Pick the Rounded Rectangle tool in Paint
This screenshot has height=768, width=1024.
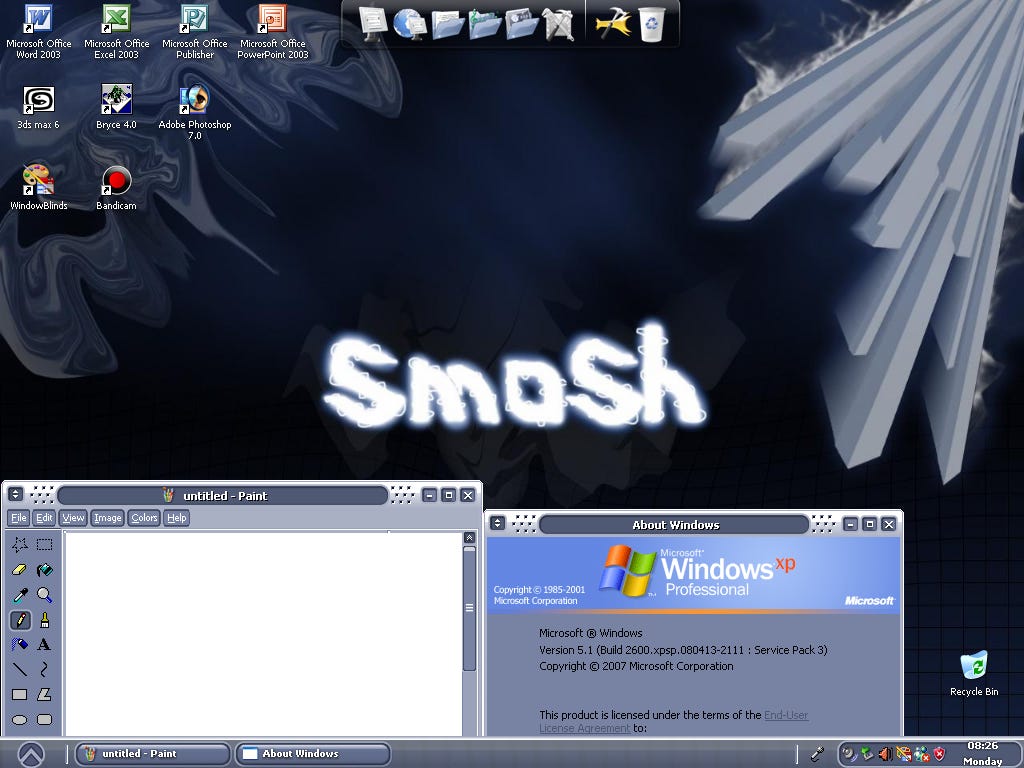(44, 720)
